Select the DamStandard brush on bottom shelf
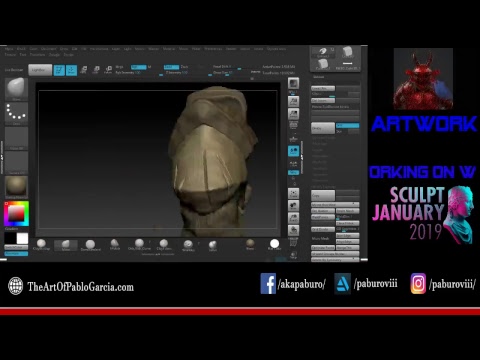 (90, 245)
